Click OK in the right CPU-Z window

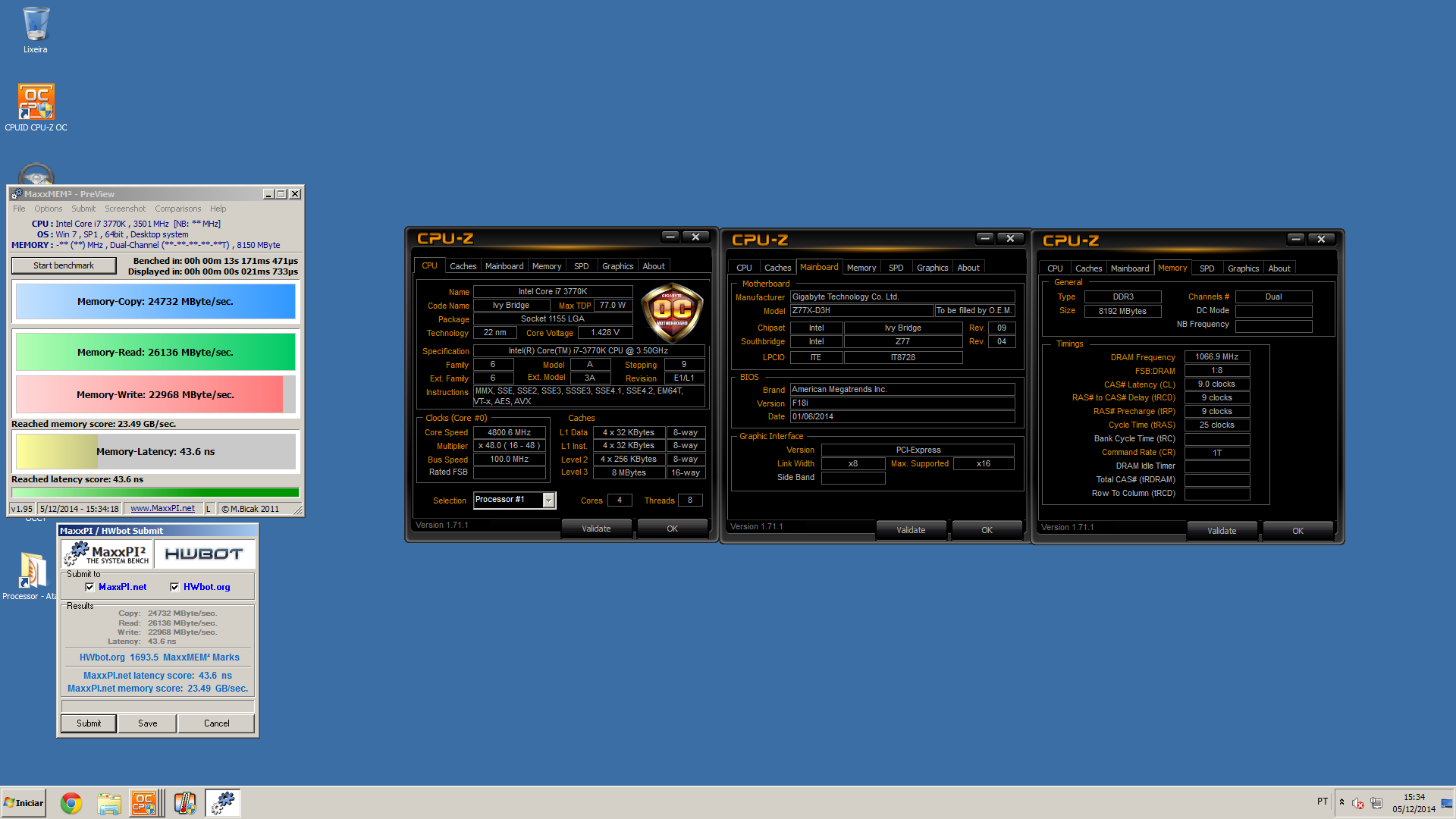(1298, 531)
